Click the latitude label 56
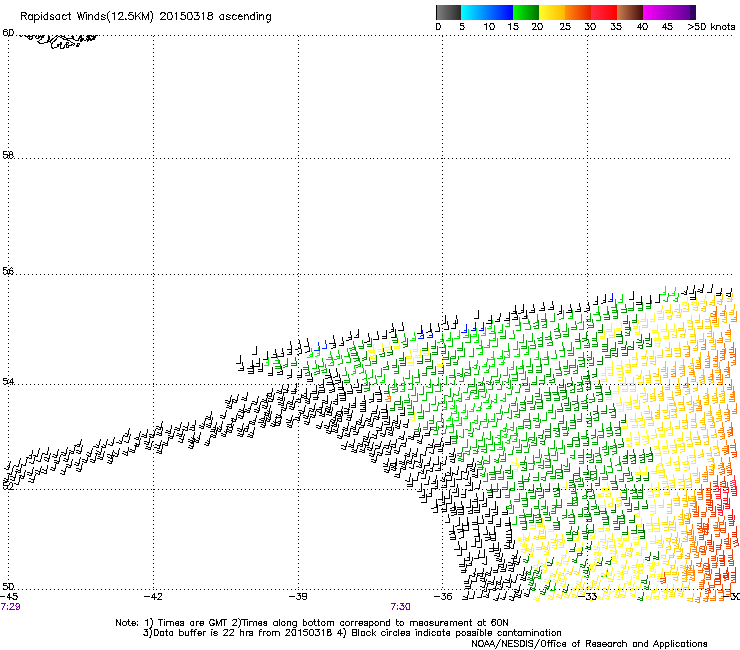Screen dimensions: 740x650 [8, 271]
